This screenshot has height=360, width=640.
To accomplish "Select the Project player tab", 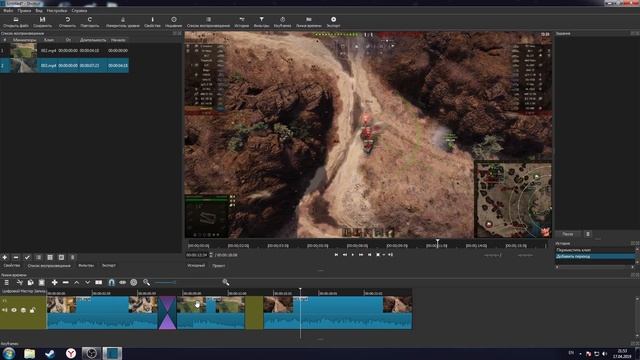I will (x=219, y=265).
